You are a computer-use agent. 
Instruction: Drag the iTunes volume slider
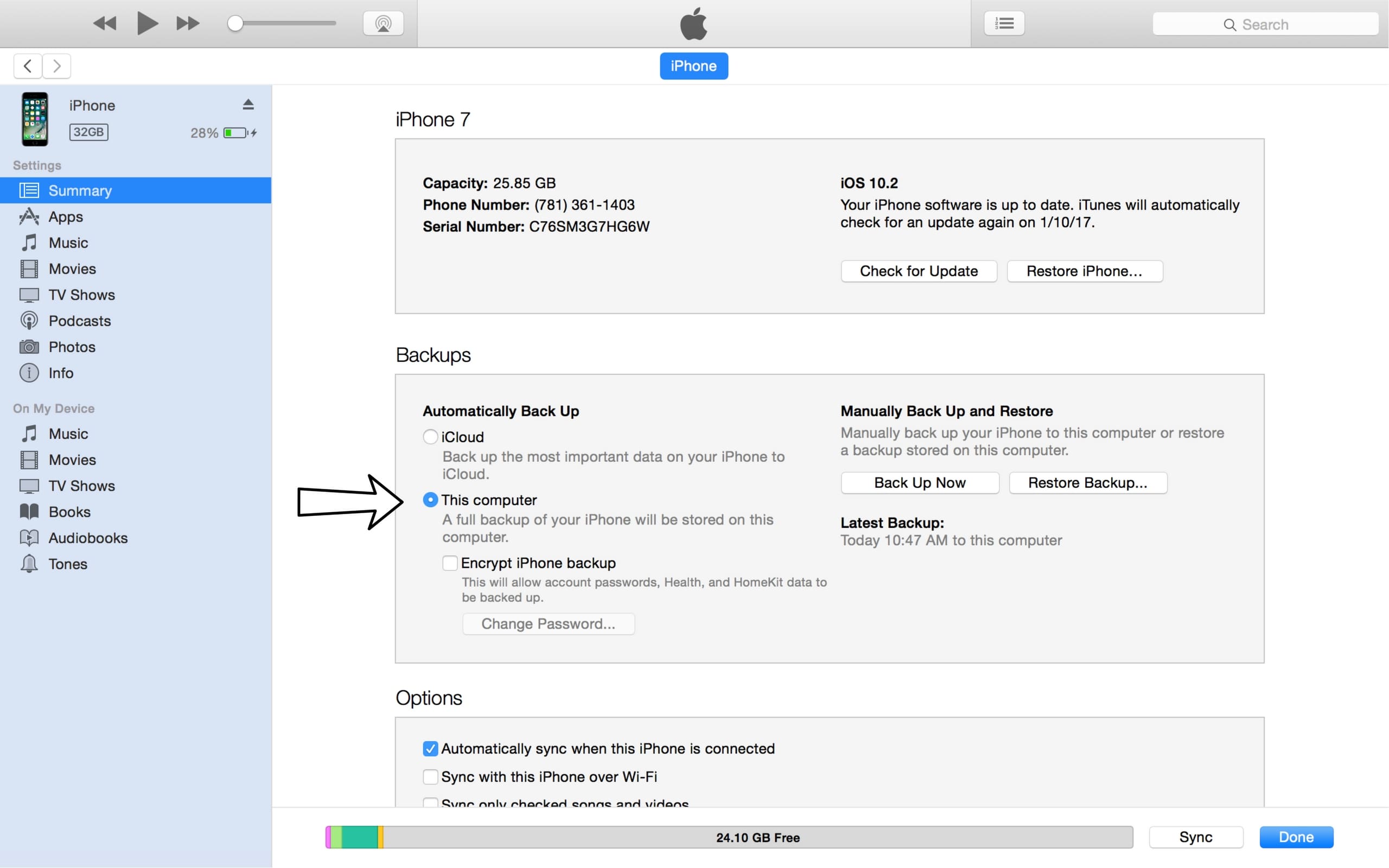tap(237, 23)
